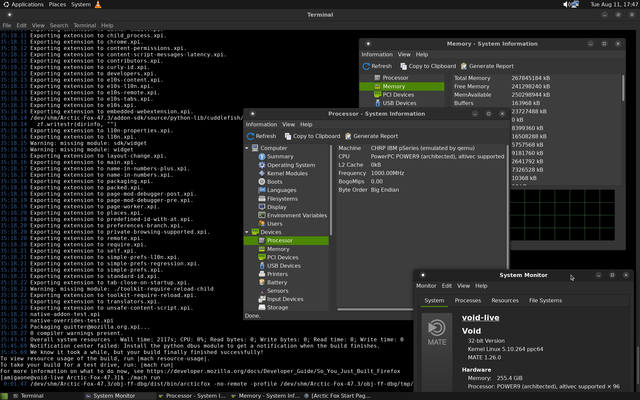640x400 pixels.
Task: Switch to Resources tab in System Monitor
Action: pos(505,300)
